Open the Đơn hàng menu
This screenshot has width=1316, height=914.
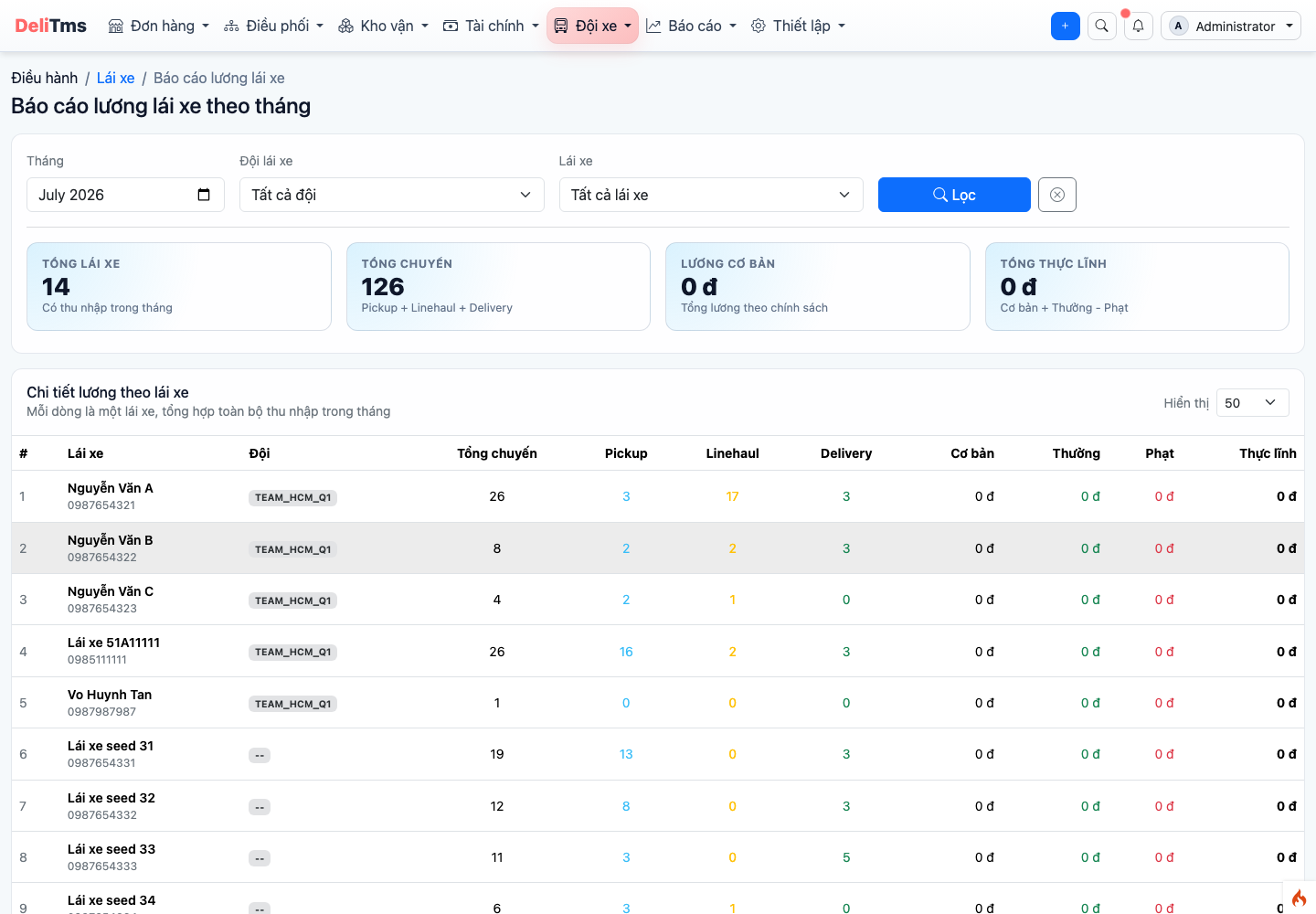(x=158, y=26)
